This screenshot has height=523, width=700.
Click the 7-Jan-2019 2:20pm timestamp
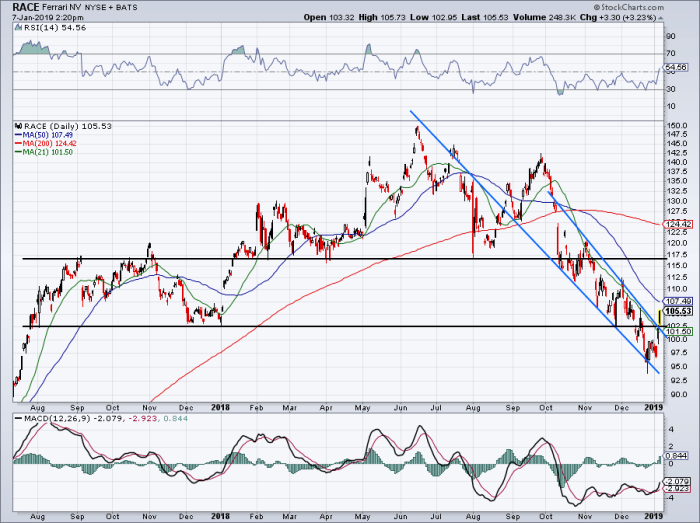point(48,17)
